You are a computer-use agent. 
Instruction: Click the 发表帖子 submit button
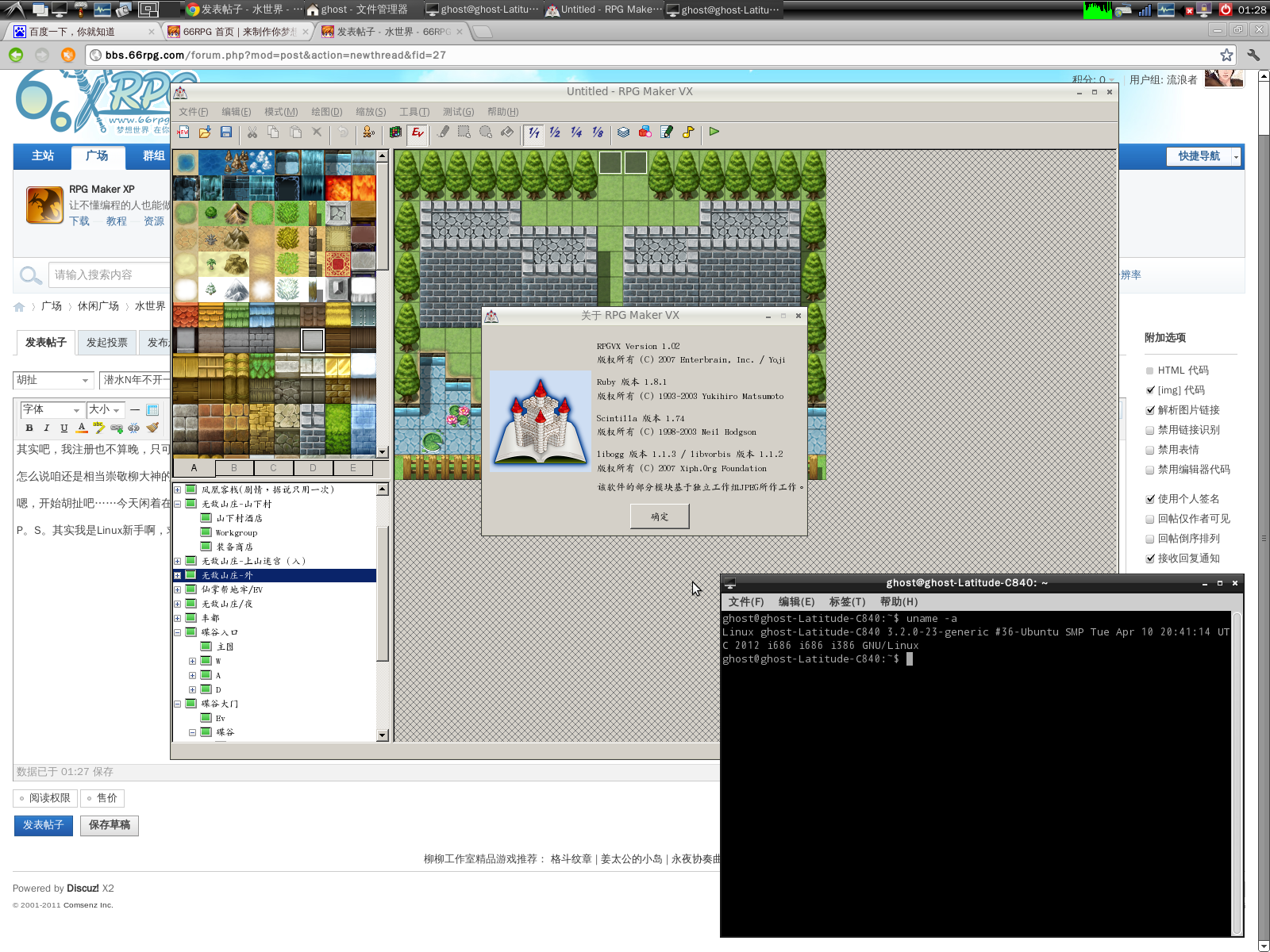[x=43, y=825]
